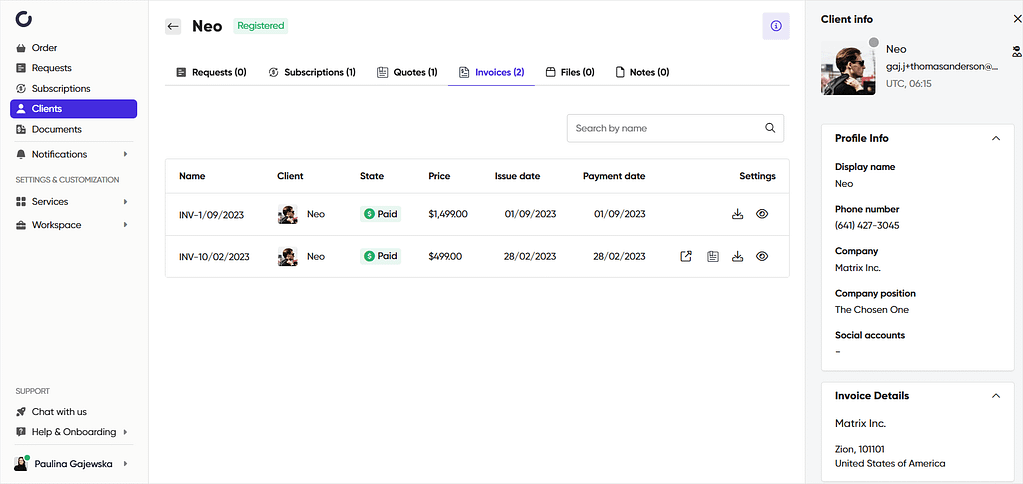Open quote icon for INV-10/02/2023

[712, 256]
